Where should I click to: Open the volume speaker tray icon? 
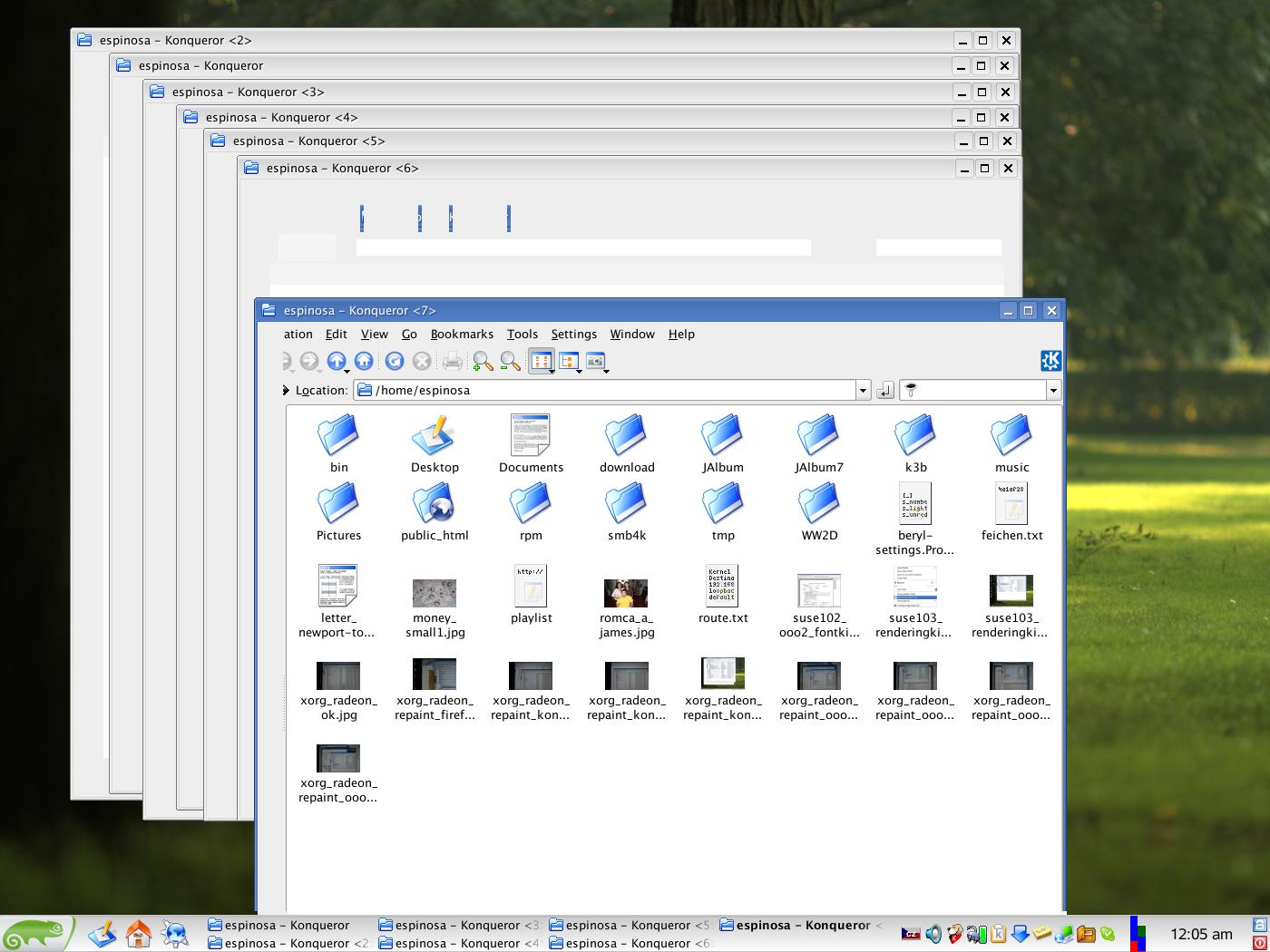pyautogui.click(x=933, y=934)
